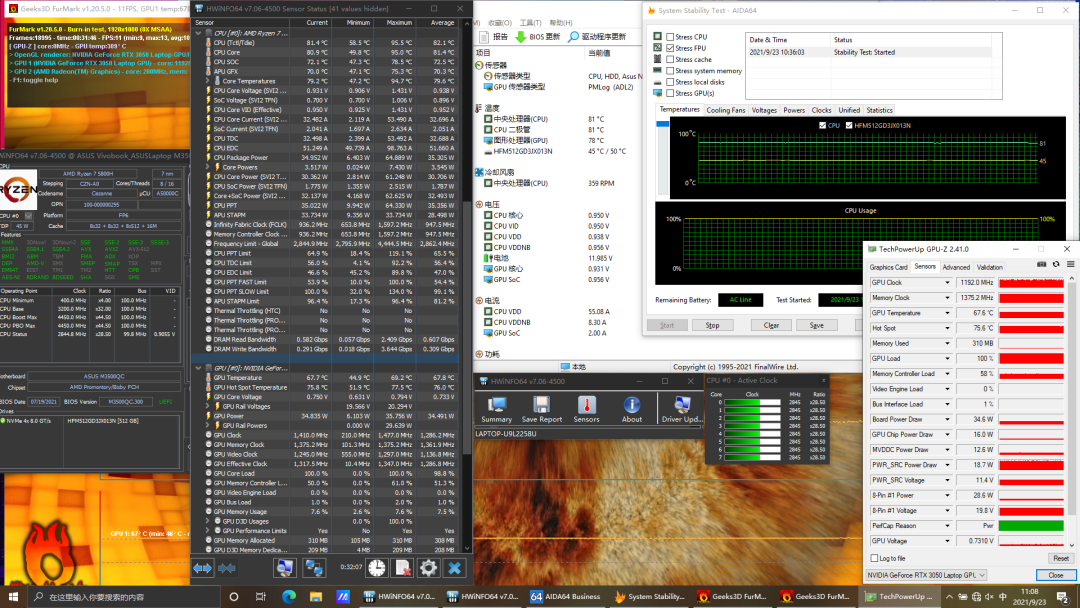Screen dimensions: 1080x608
Task: Open the Advanced tab in GPU-Z
Action: [955, 267]
